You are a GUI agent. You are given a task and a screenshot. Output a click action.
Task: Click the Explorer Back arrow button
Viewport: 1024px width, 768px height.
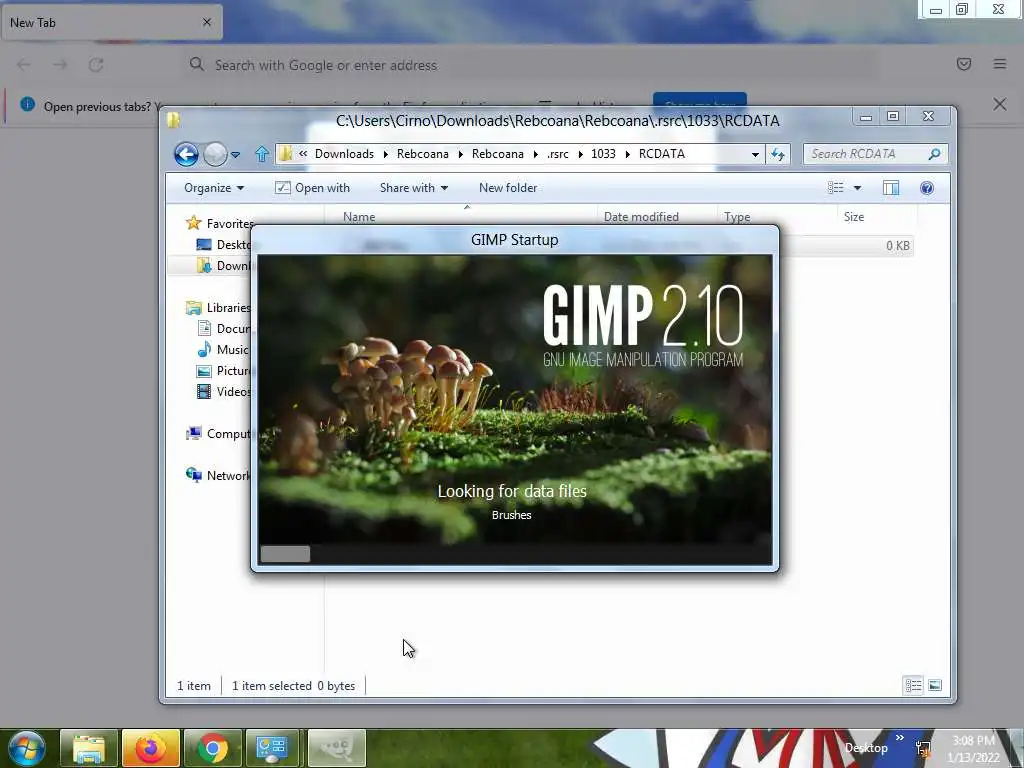(186, 155)
